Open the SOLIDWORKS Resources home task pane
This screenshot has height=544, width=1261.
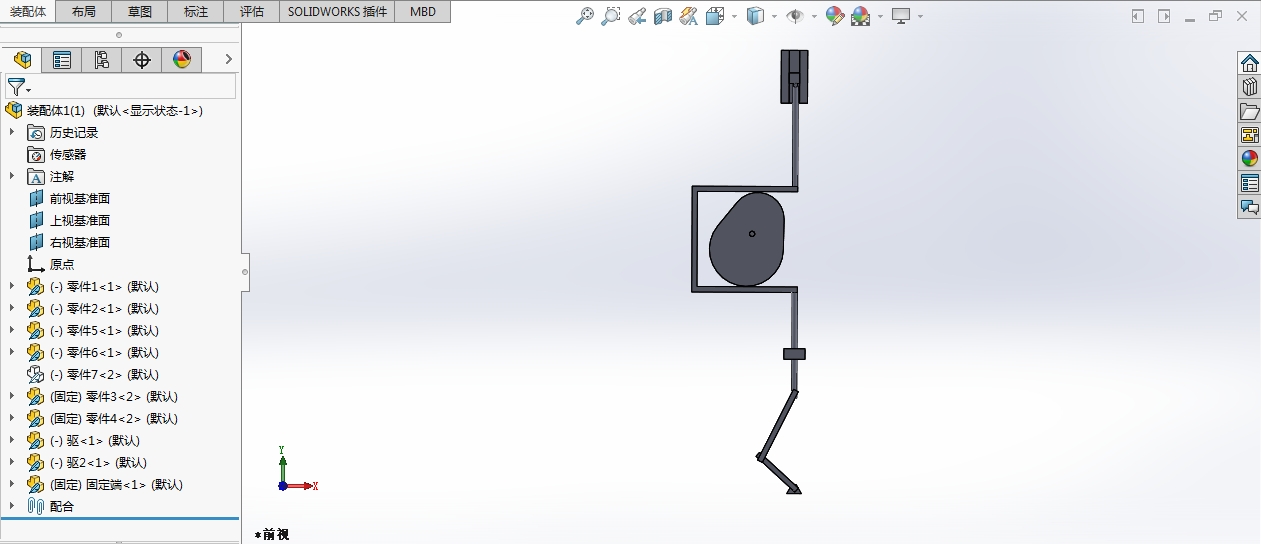tap(1249, 63)
